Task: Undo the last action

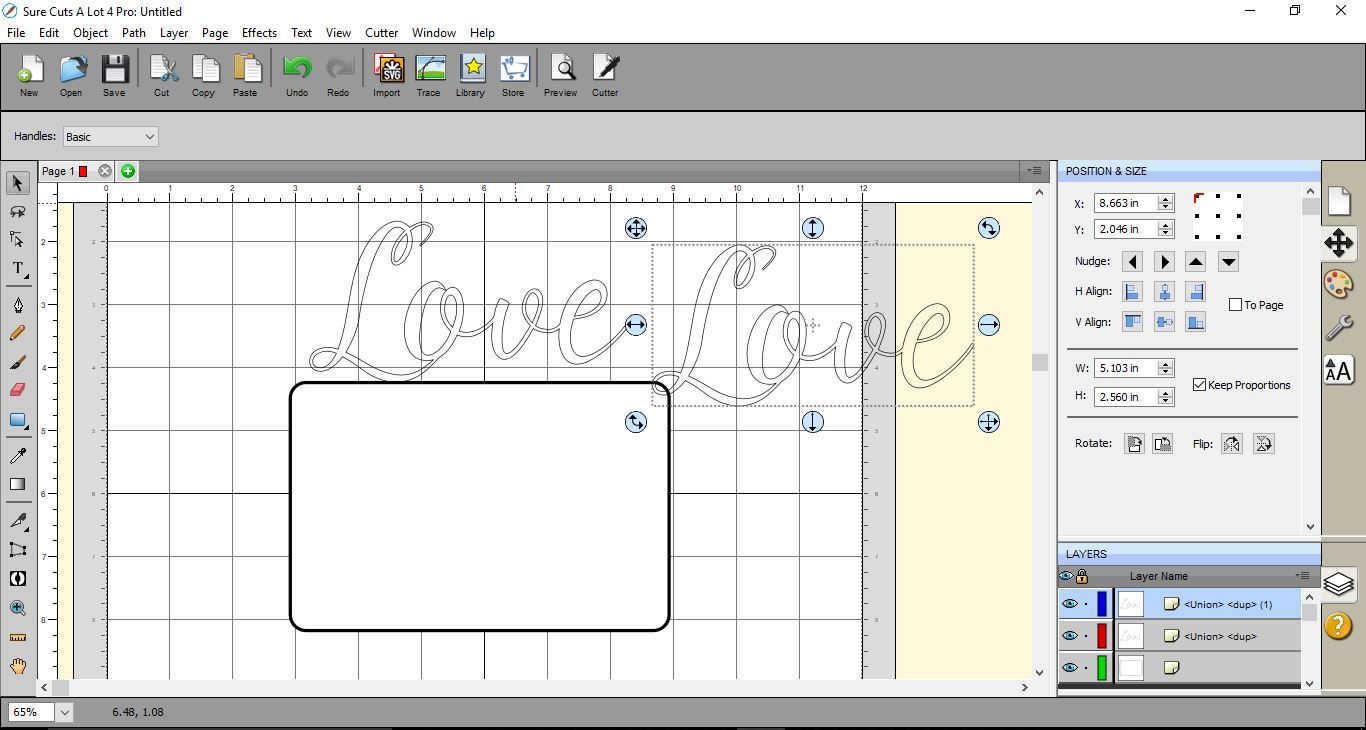Action: (297, 75)
